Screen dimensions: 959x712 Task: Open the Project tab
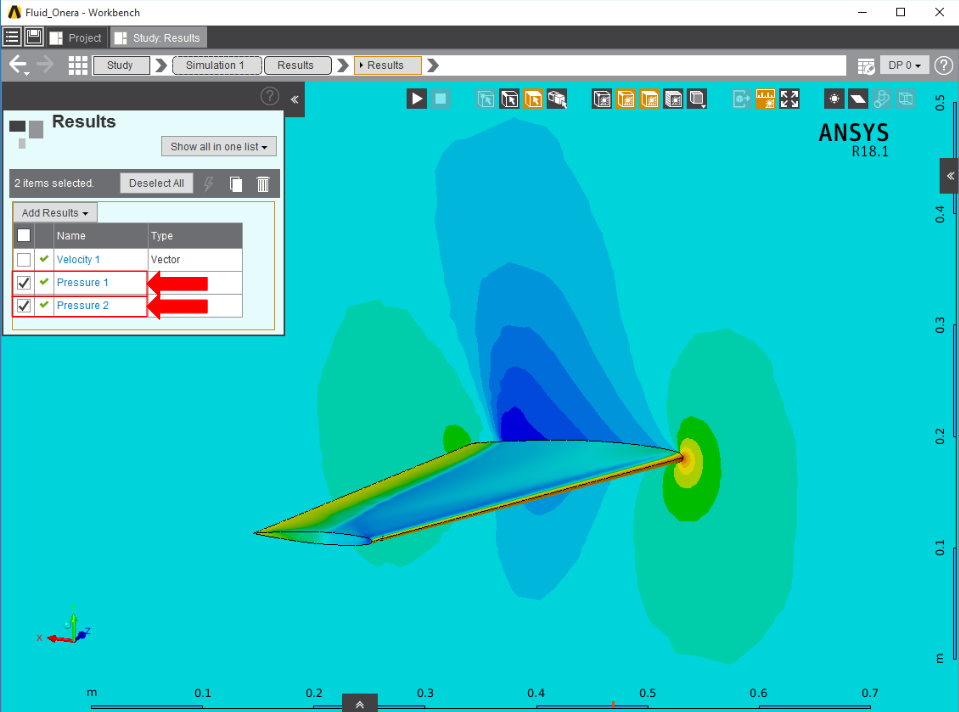75,38
